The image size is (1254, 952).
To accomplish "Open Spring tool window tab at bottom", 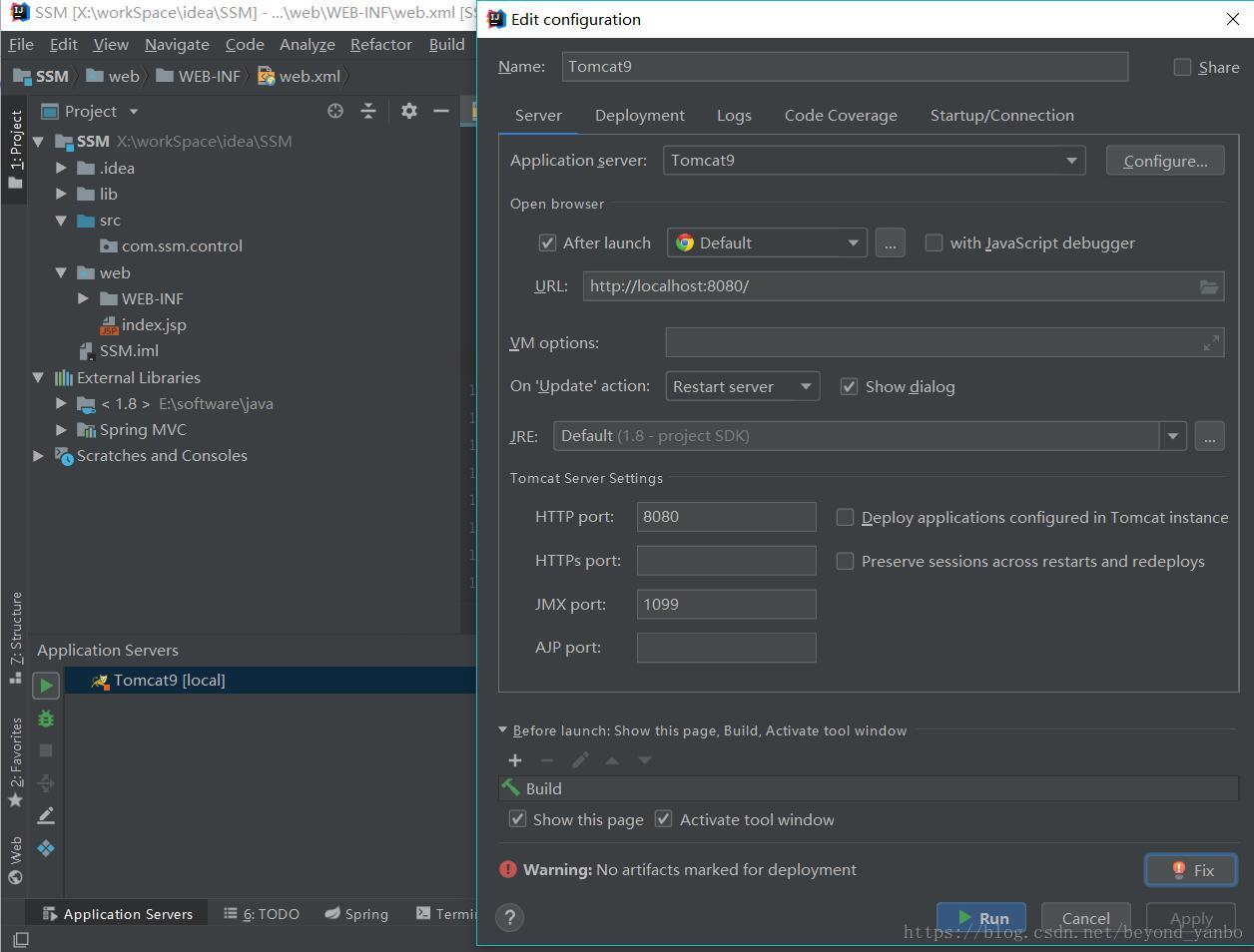I will [356, 914].
